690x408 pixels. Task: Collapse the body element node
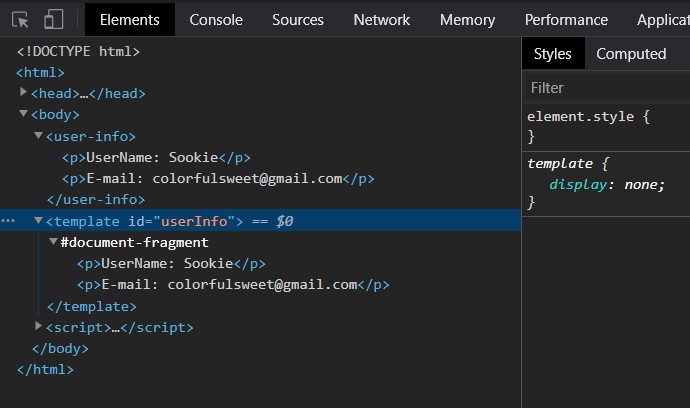tap(24, 114)
